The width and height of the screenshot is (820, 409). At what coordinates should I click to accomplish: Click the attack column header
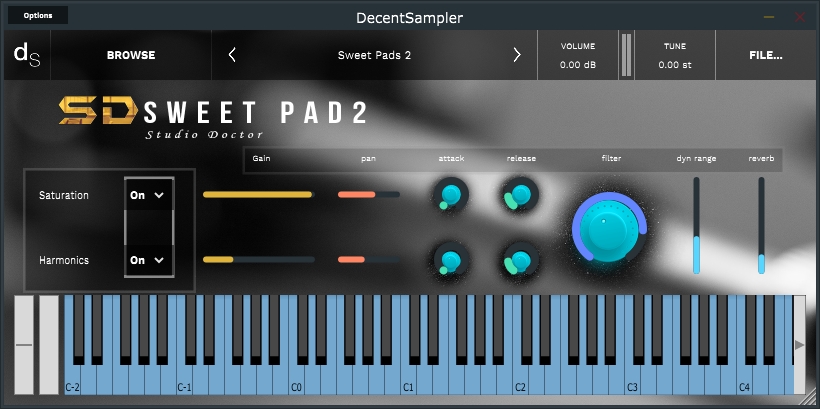pos(451,158)
